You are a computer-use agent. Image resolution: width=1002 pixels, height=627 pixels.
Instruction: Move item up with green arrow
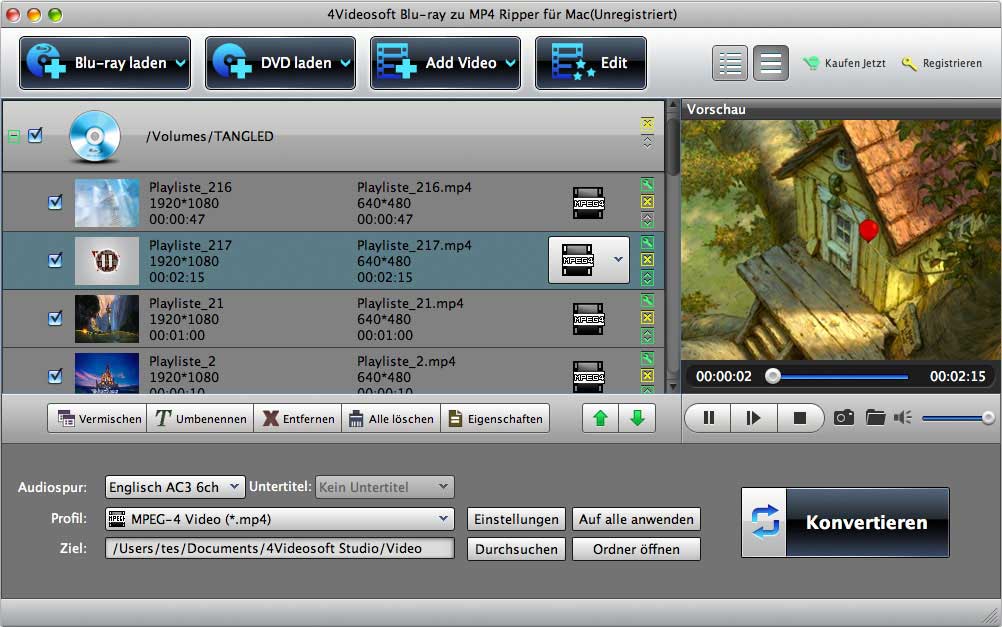(x=600, y=419)
